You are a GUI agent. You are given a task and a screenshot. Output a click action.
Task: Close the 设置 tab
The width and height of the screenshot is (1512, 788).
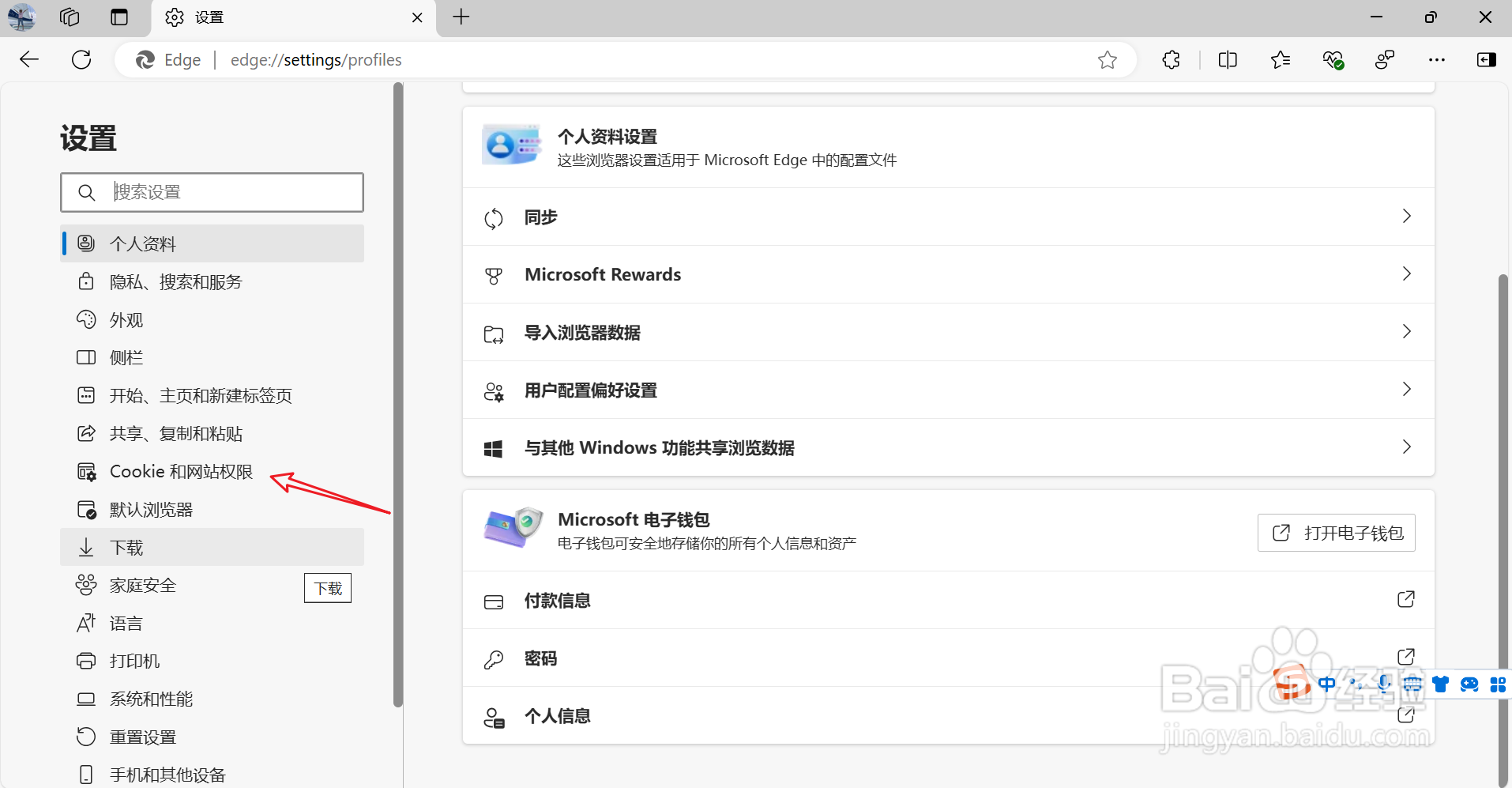pos(417,17)
